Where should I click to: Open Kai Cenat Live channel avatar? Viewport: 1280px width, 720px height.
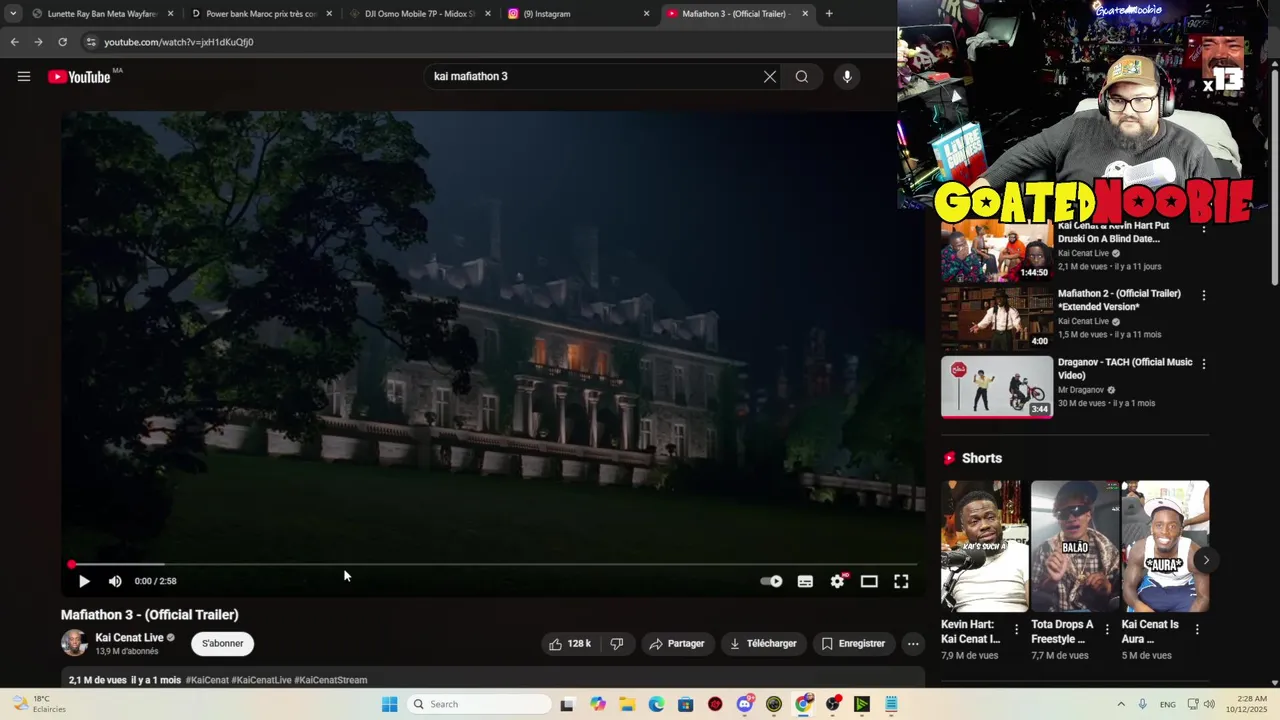point(74,643)
